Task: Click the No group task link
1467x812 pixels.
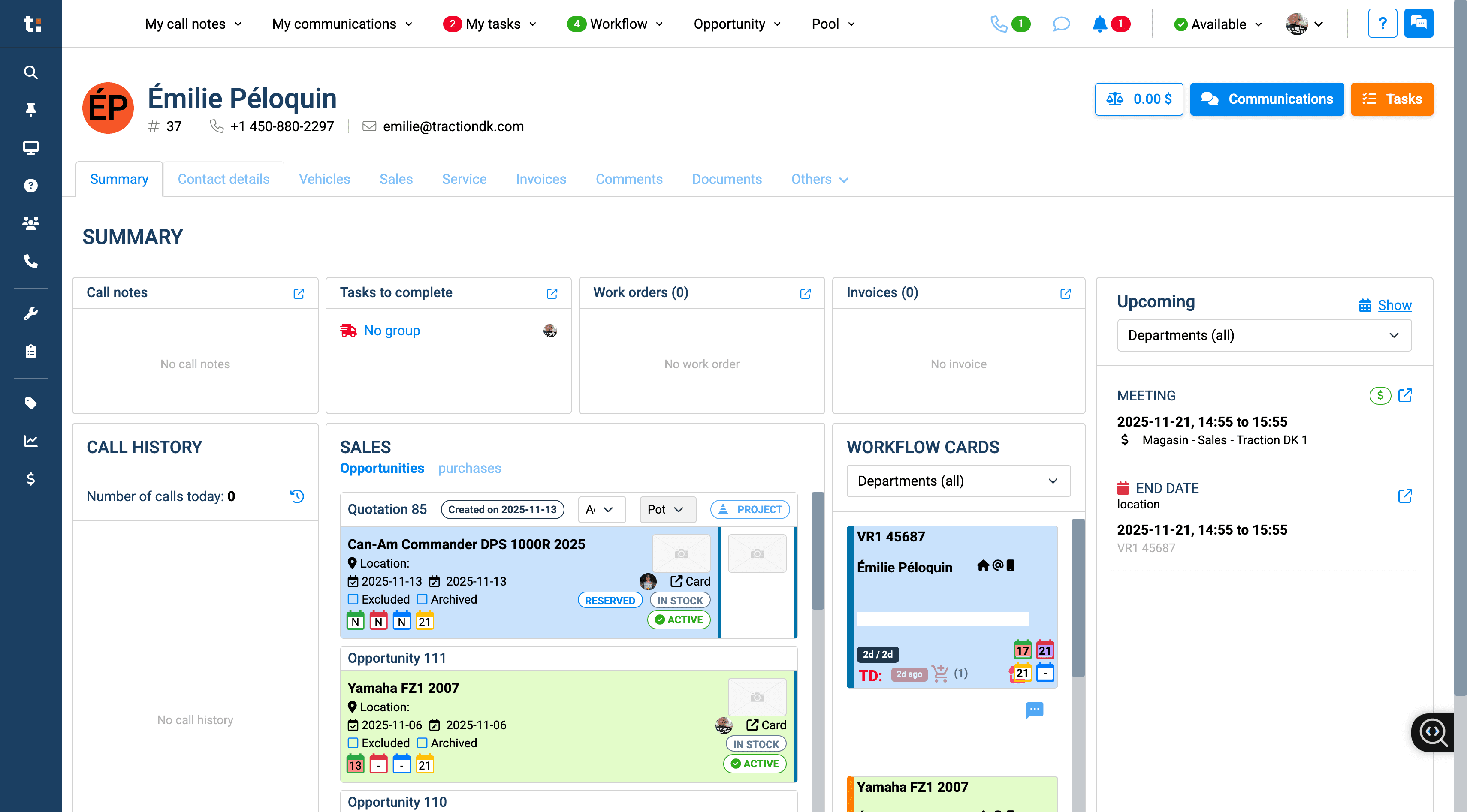Action: [x=392, y=330]
